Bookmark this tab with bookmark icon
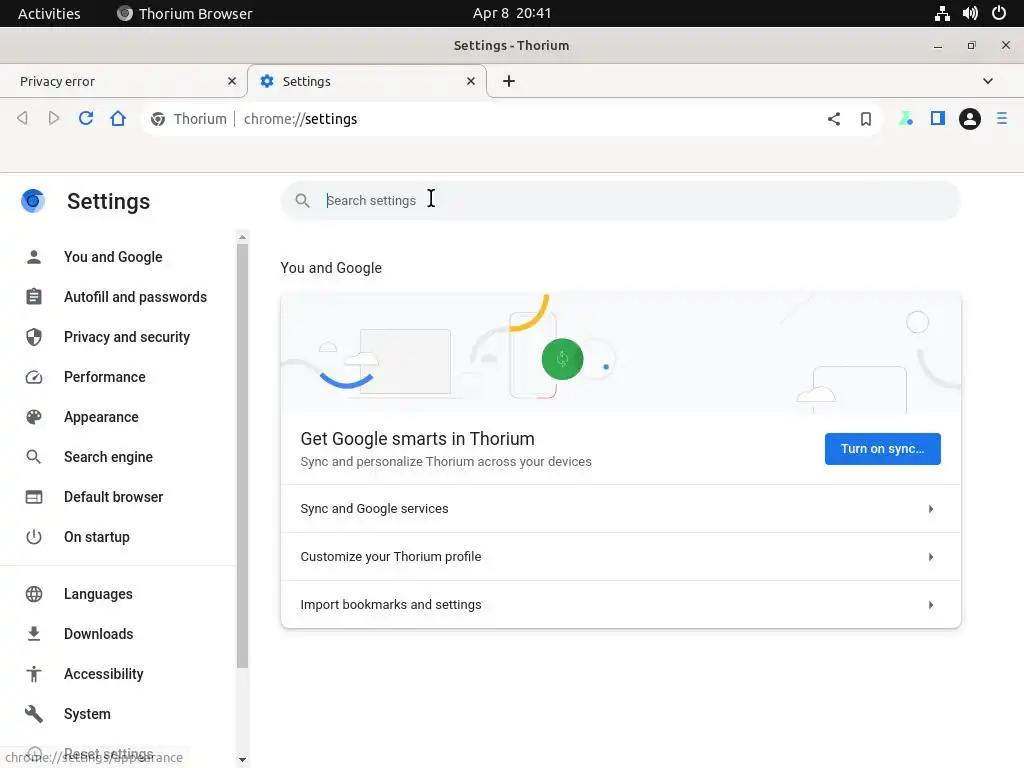Image resolution: width=1024 pixels, height=768 pixels. (866, 119)
